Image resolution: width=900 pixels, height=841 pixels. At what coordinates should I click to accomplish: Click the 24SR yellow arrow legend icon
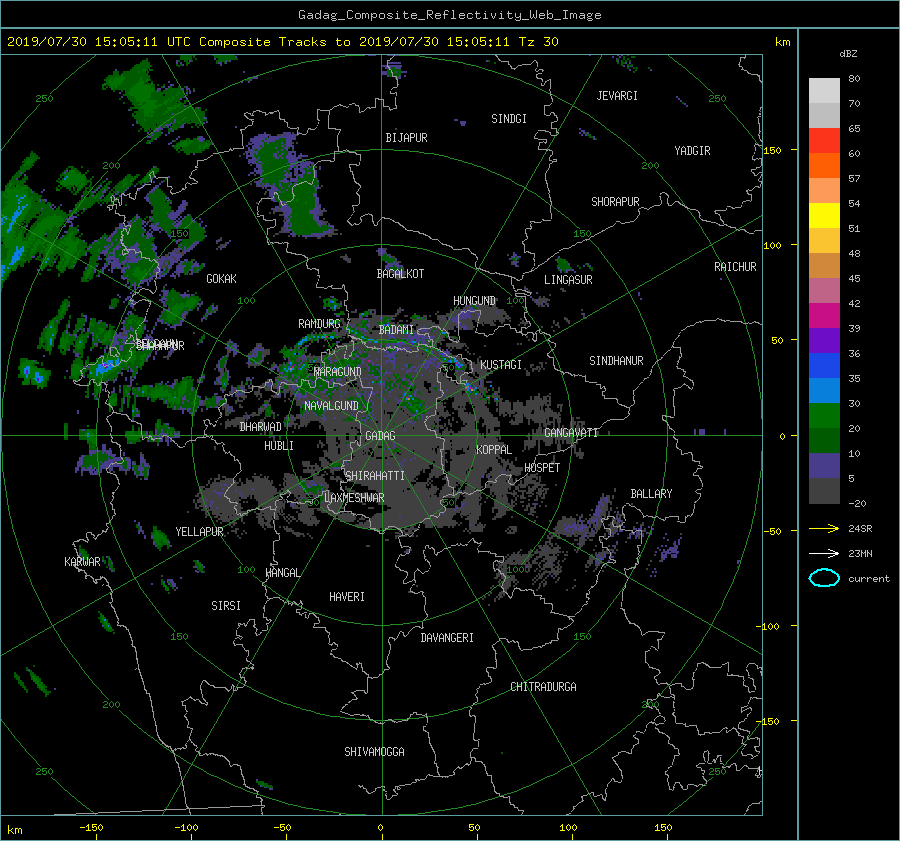tap(824, 528)
